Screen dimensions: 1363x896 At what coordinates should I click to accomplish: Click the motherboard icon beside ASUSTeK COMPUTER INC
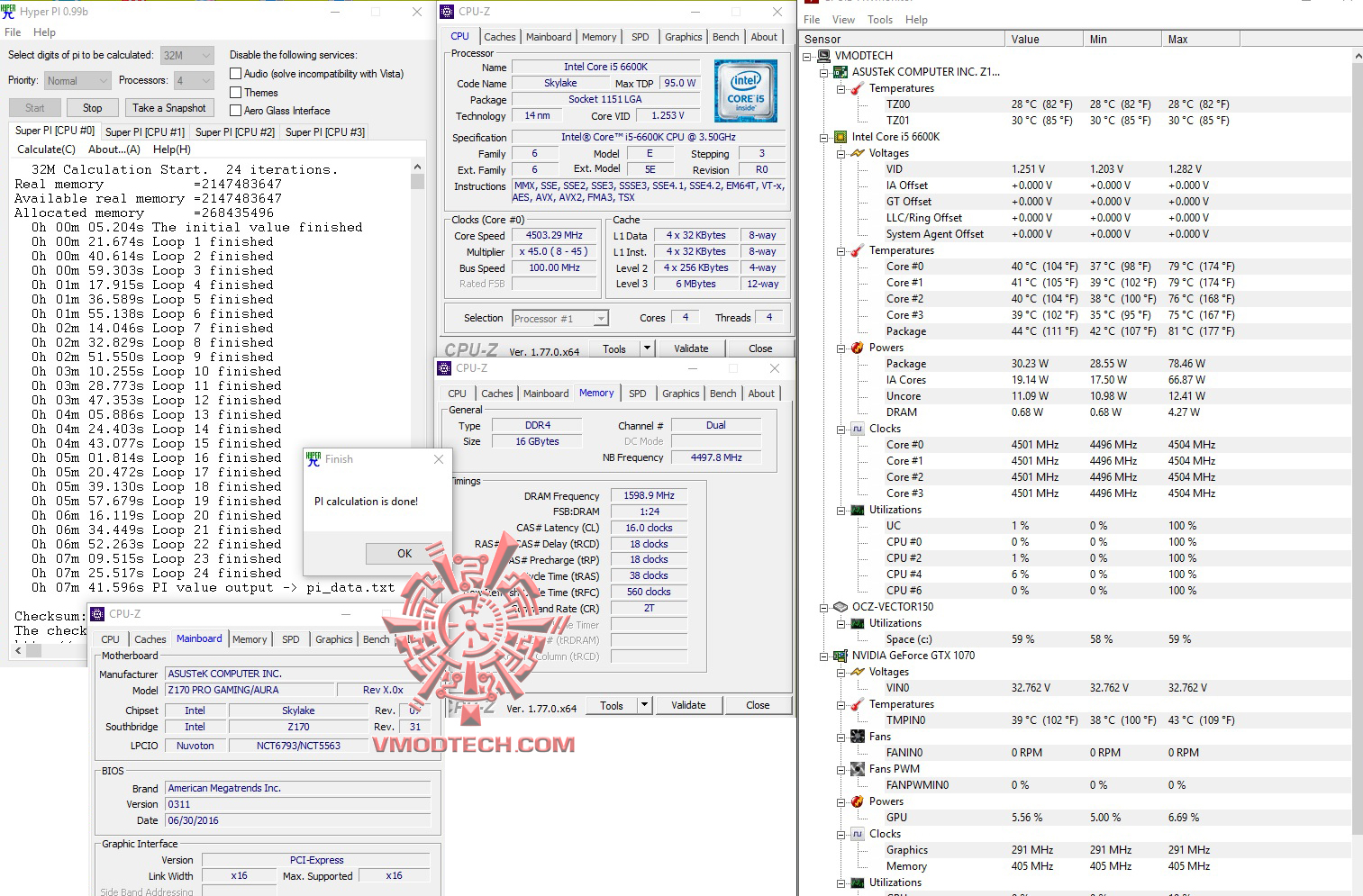click(841, 72)
